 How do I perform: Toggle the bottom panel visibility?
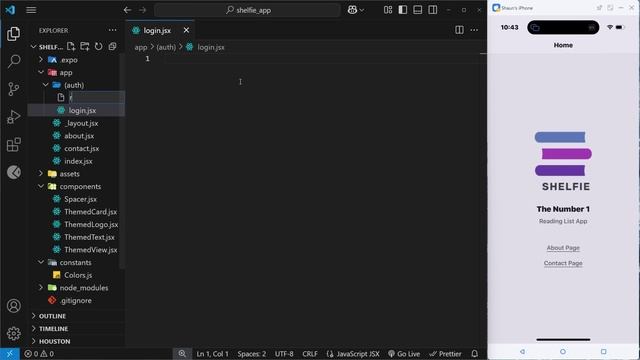(x=418, y=10)
